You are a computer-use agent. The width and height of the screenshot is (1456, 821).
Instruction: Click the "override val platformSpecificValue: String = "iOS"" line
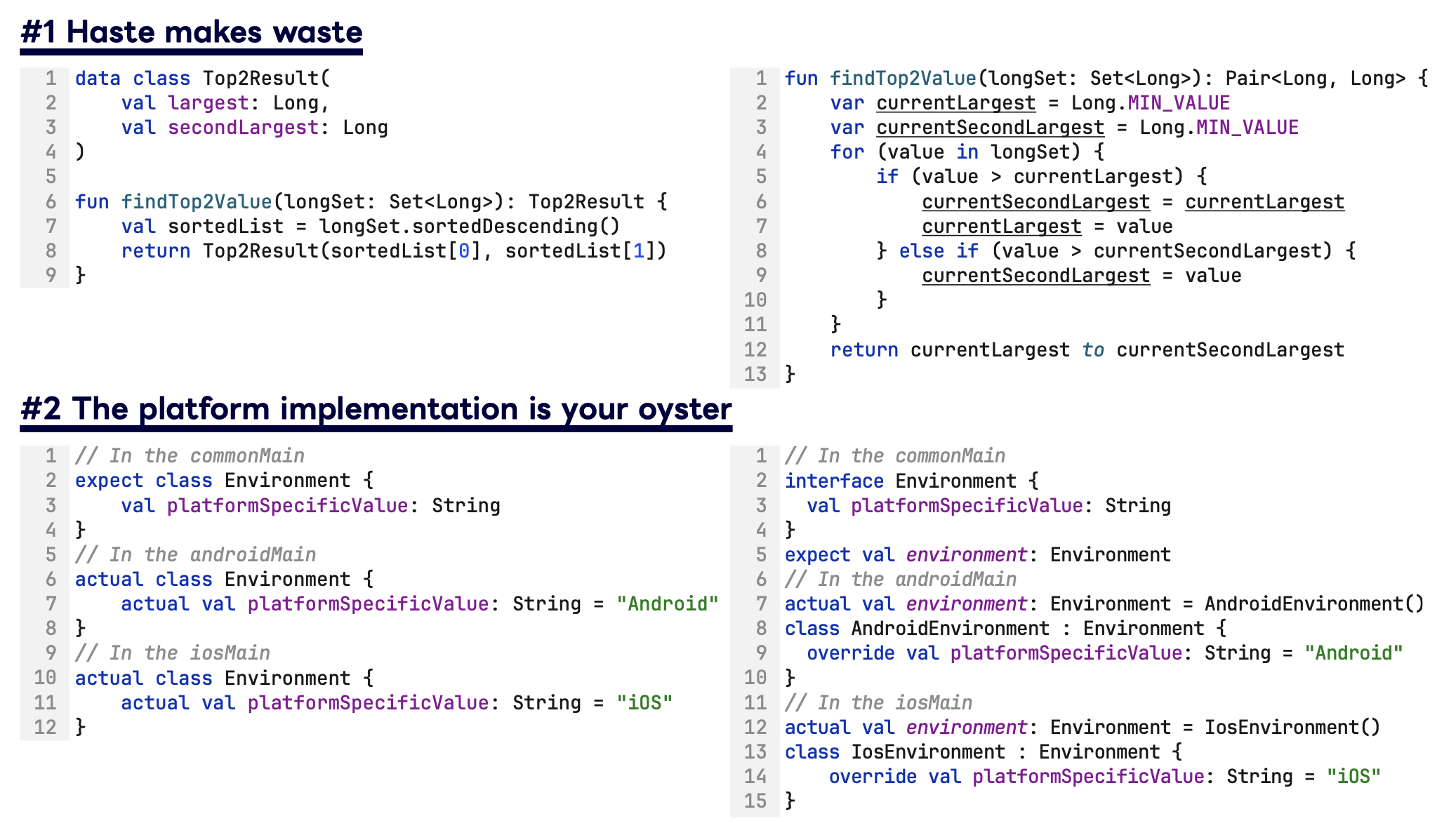[1104, 777]
